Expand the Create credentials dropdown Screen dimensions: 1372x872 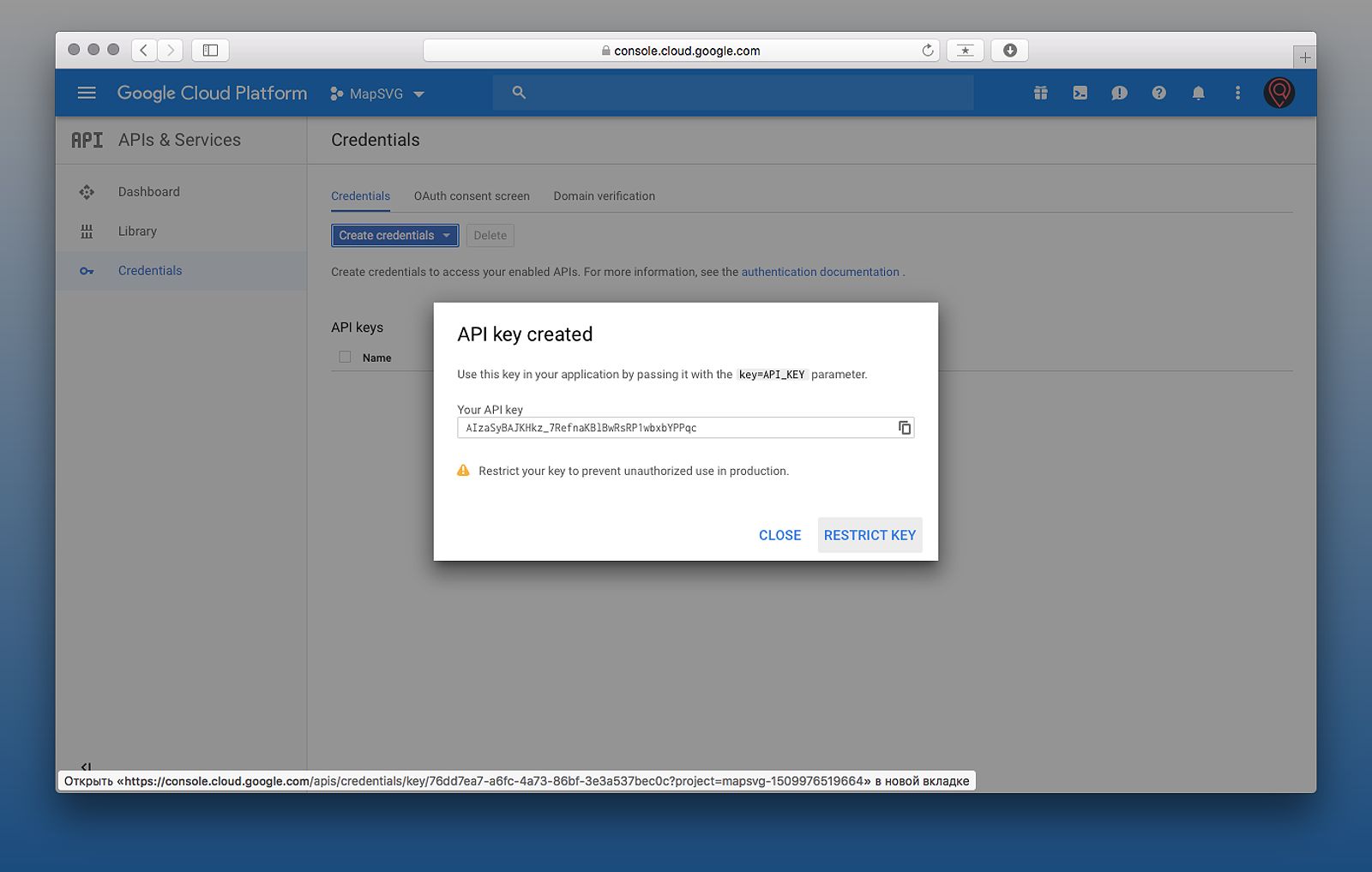click(394, 236)
